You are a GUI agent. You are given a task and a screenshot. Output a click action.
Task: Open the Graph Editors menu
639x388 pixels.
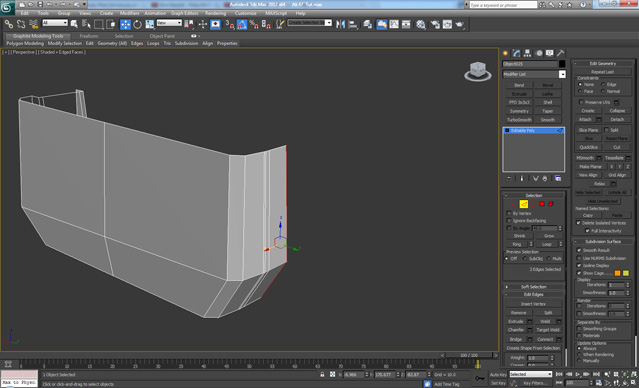click(x=184, y=13)
